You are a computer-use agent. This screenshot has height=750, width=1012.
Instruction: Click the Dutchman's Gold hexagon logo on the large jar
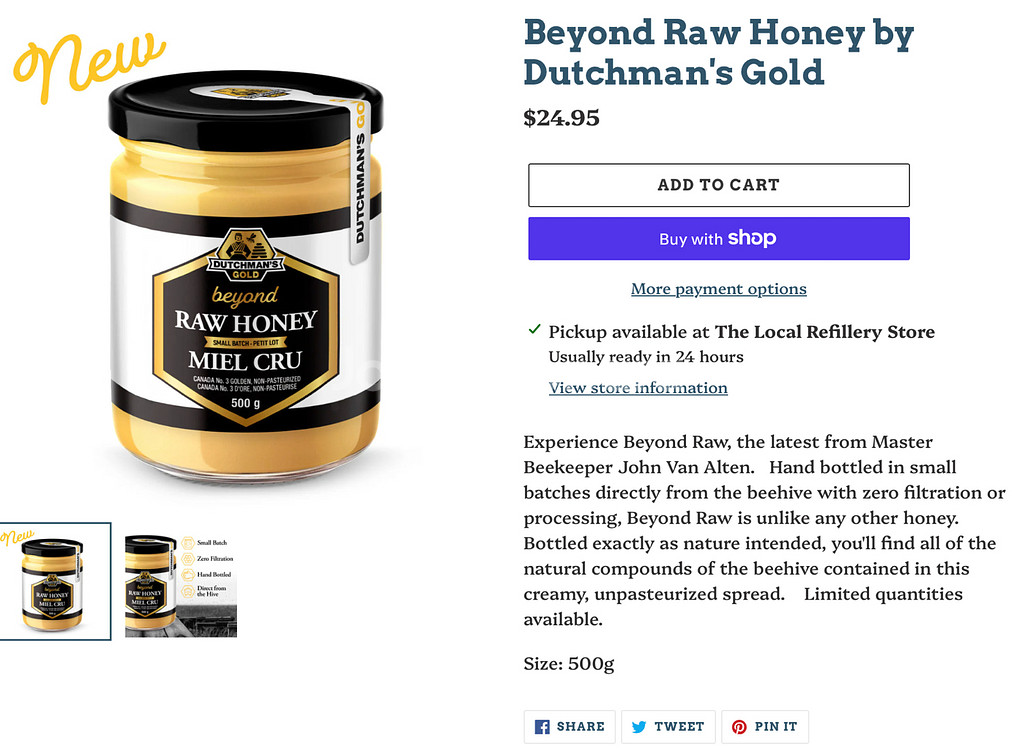coord(246,255)
